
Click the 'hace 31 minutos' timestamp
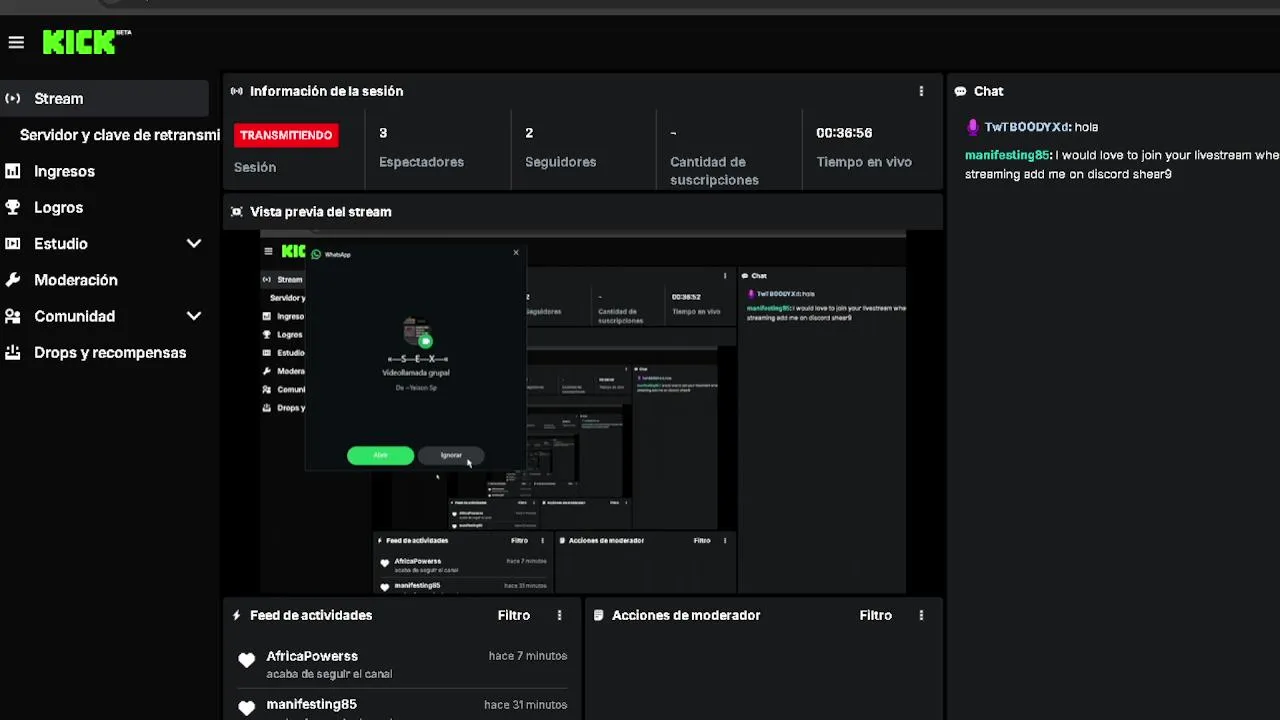click(x=526, y=704)
